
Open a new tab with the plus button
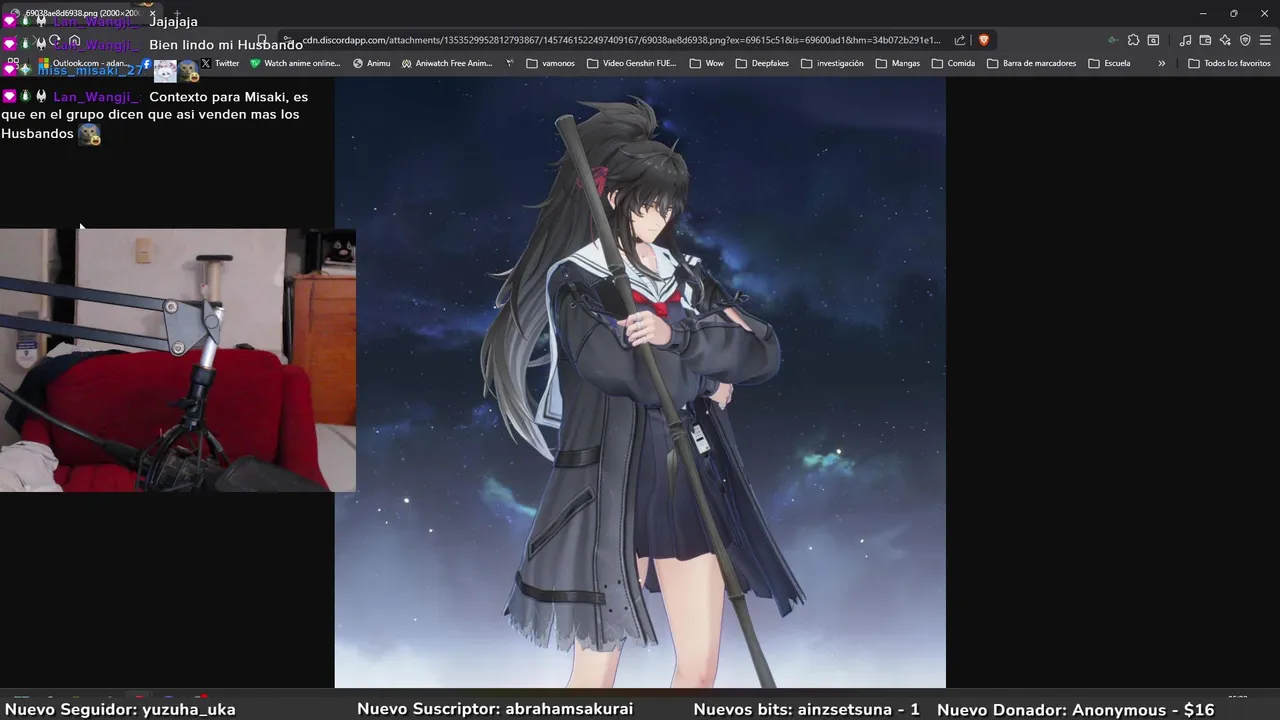click(177, 13)
